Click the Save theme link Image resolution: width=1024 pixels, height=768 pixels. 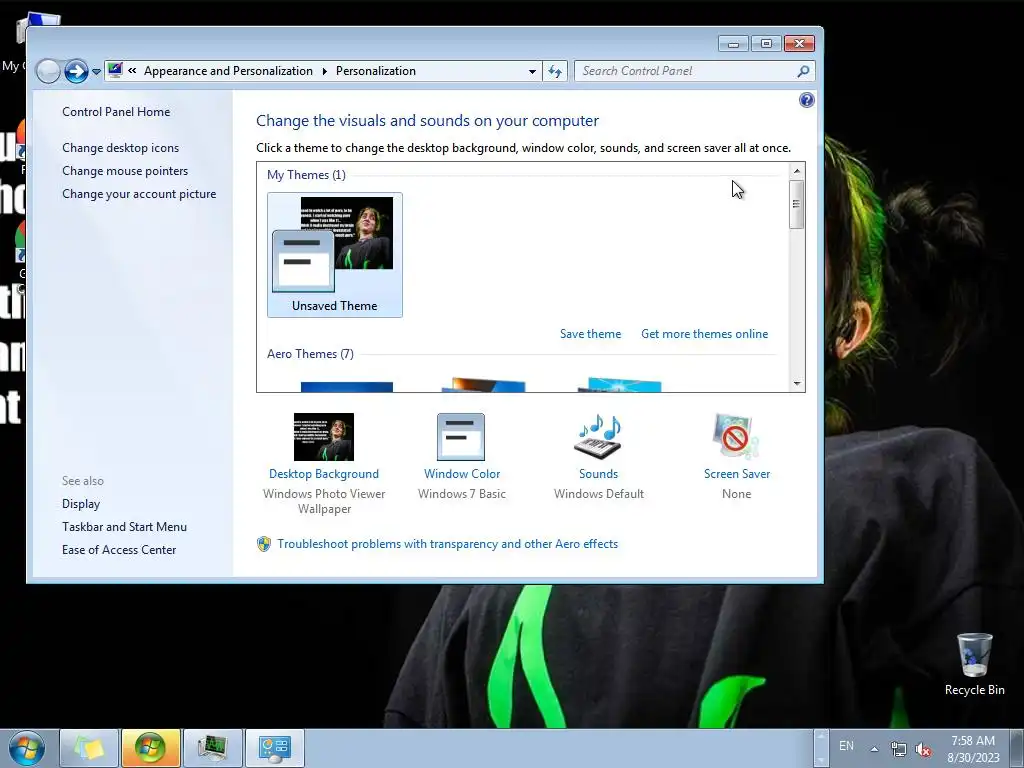[x=590, y=334]
